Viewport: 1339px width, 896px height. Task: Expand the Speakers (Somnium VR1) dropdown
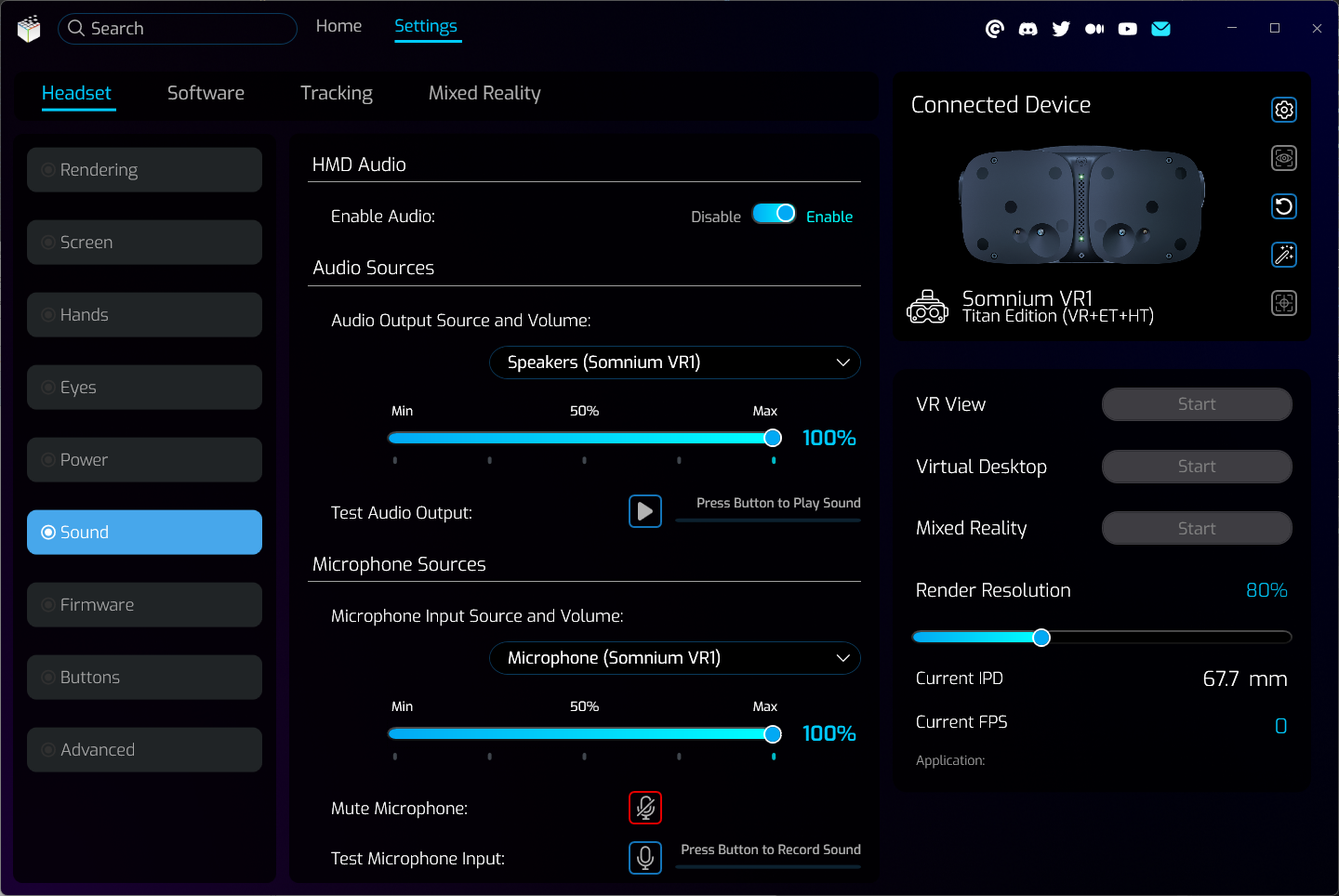pos(674,362)
